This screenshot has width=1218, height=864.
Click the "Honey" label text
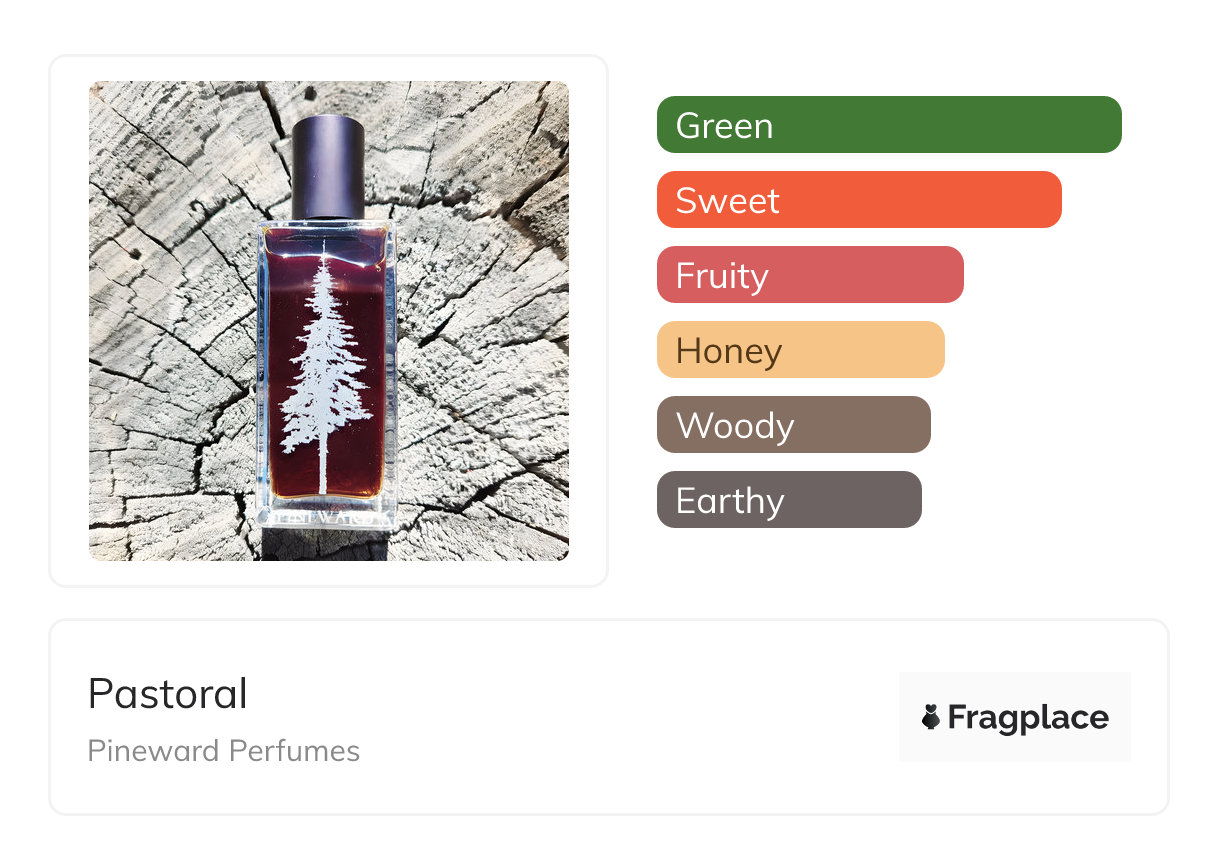click(x=728, y=351)
